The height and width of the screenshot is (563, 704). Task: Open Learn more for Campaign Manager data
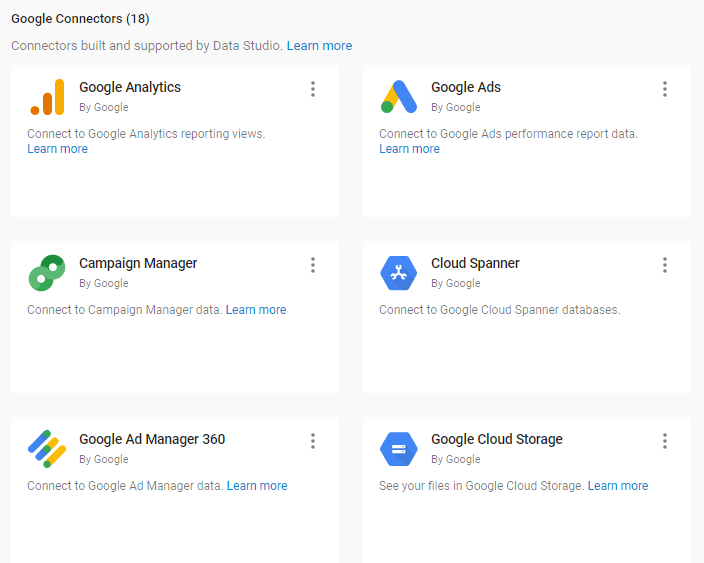click(256, 310)
